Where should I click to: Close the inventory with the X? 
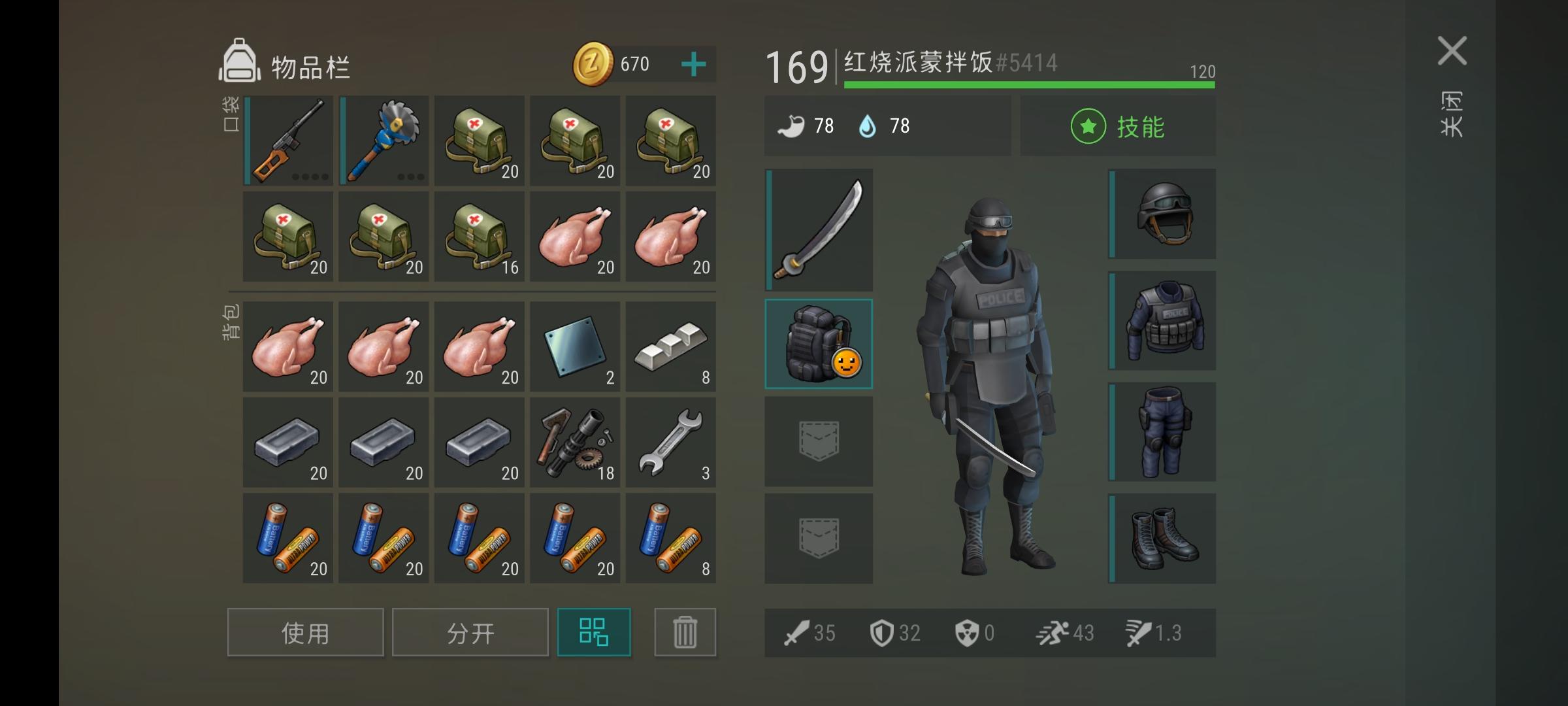click(x=1452, y=51)
